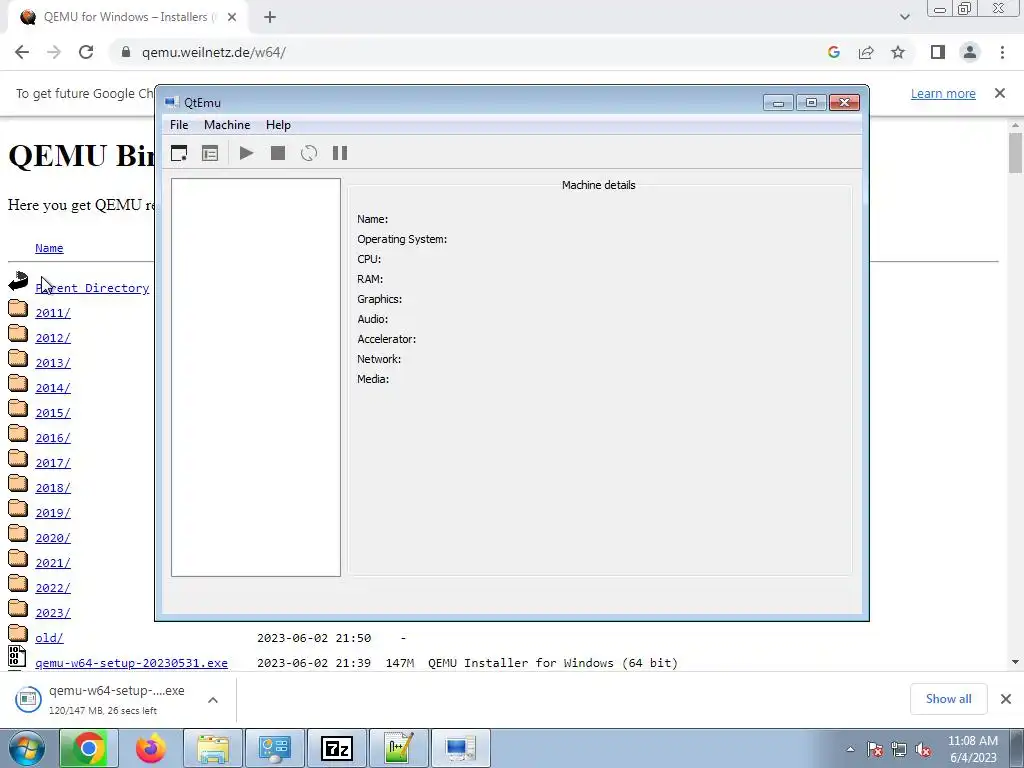Viewport: 1024px width, 768px height.
Task: Open the Chrome profile avatar
Action: coord(970,52)
